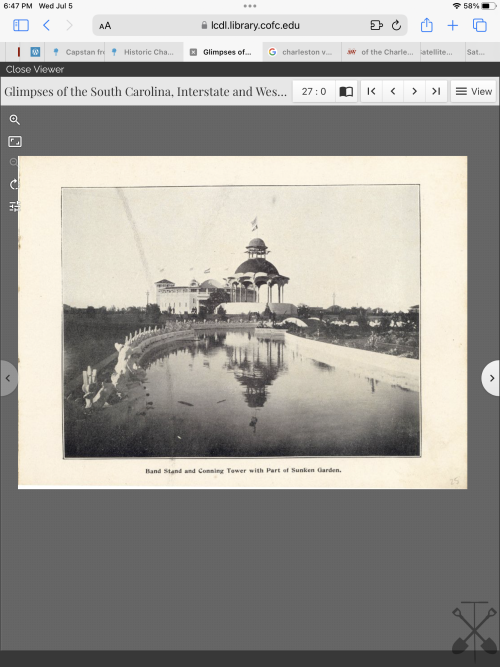Go to next page in toolbar
The height and width of the screenshot is (667, 500).
(414, 91)
